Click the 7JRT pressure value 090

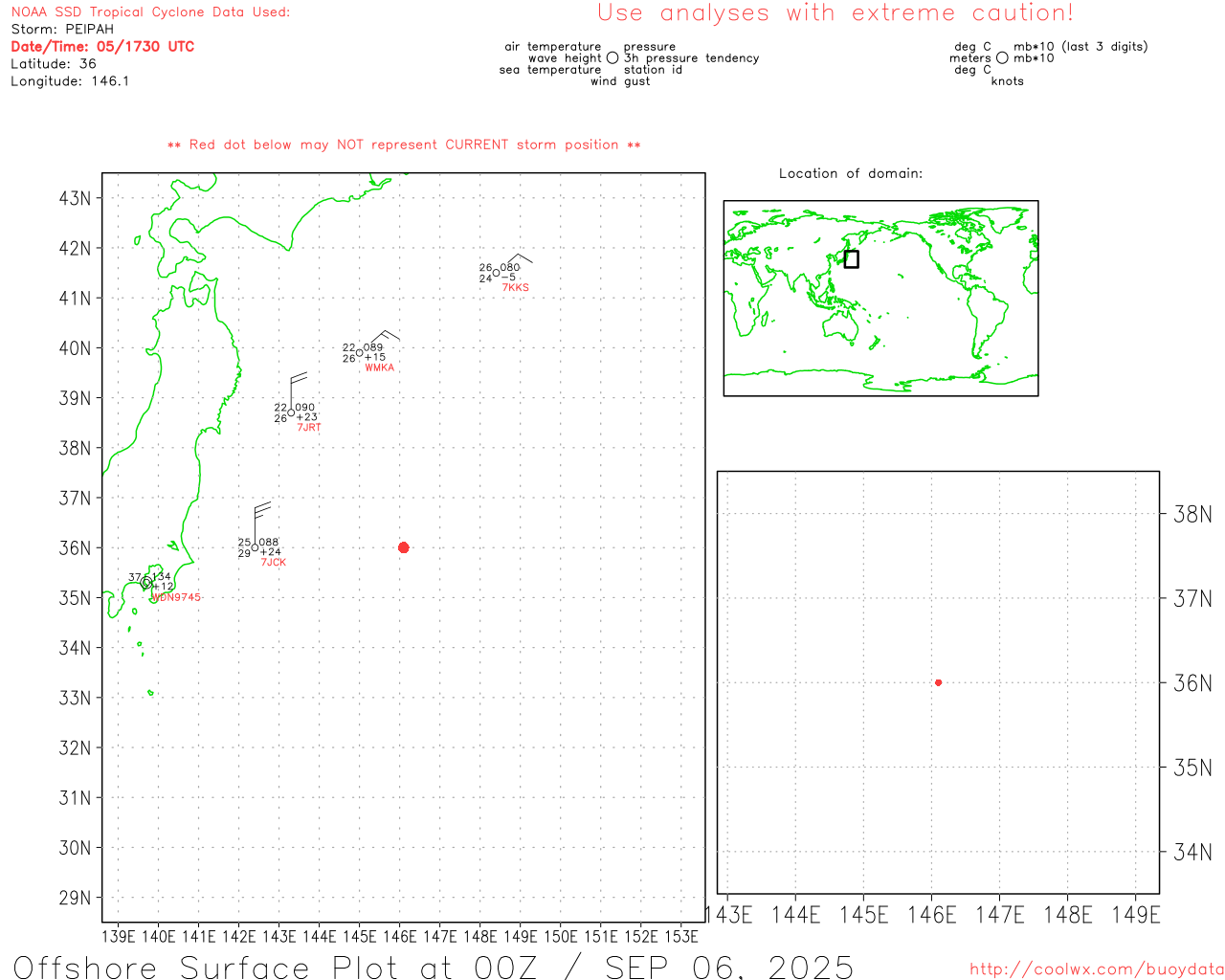tap(304, 408)
